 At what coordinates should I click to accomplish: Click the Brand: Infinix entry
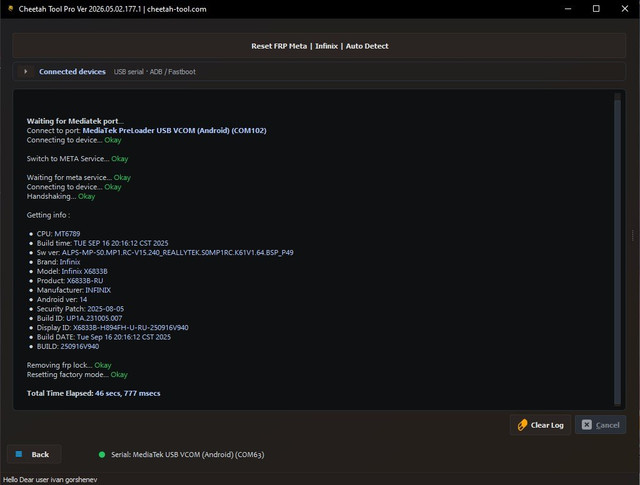[x=58, y=262]
